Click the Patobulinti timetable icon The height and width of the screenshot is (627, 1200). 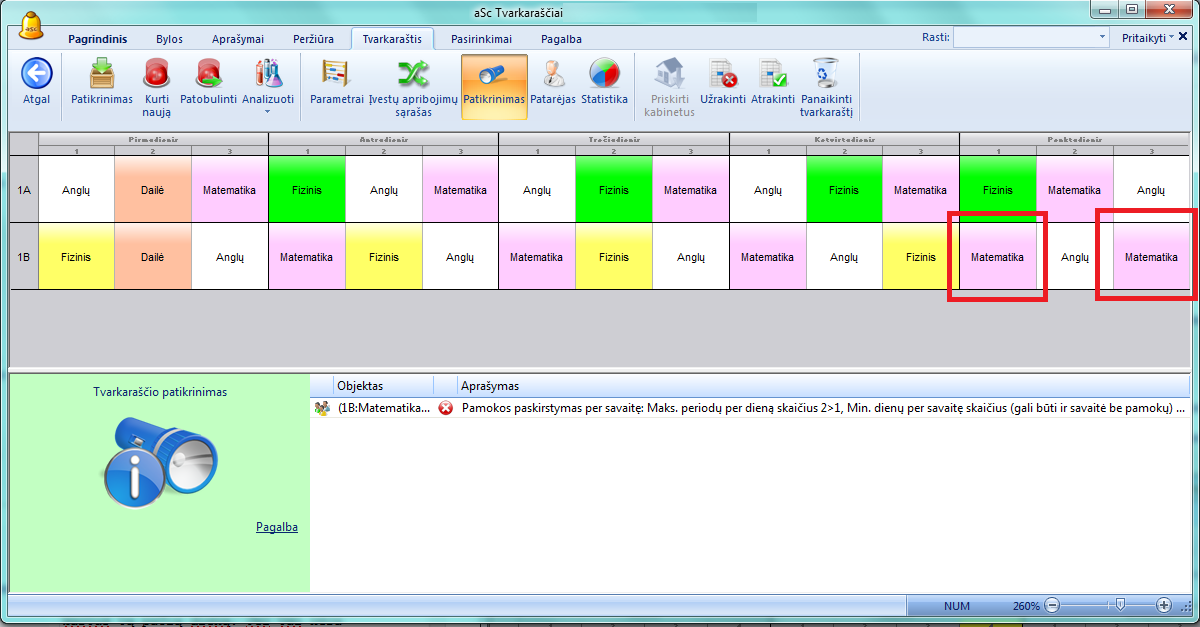(x=208, y=74)
